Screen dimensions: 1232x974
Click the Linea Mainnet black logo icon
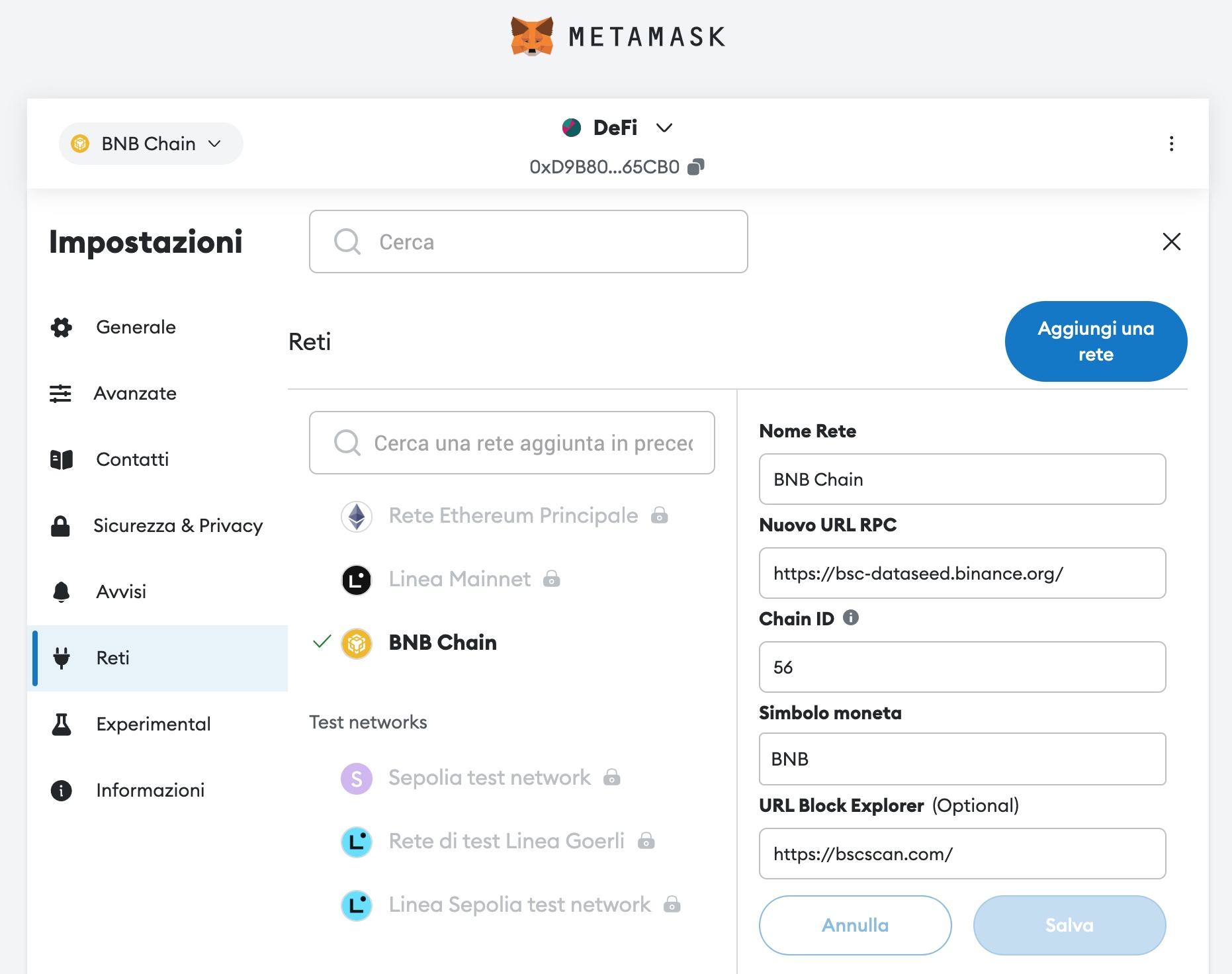point(357,580)
